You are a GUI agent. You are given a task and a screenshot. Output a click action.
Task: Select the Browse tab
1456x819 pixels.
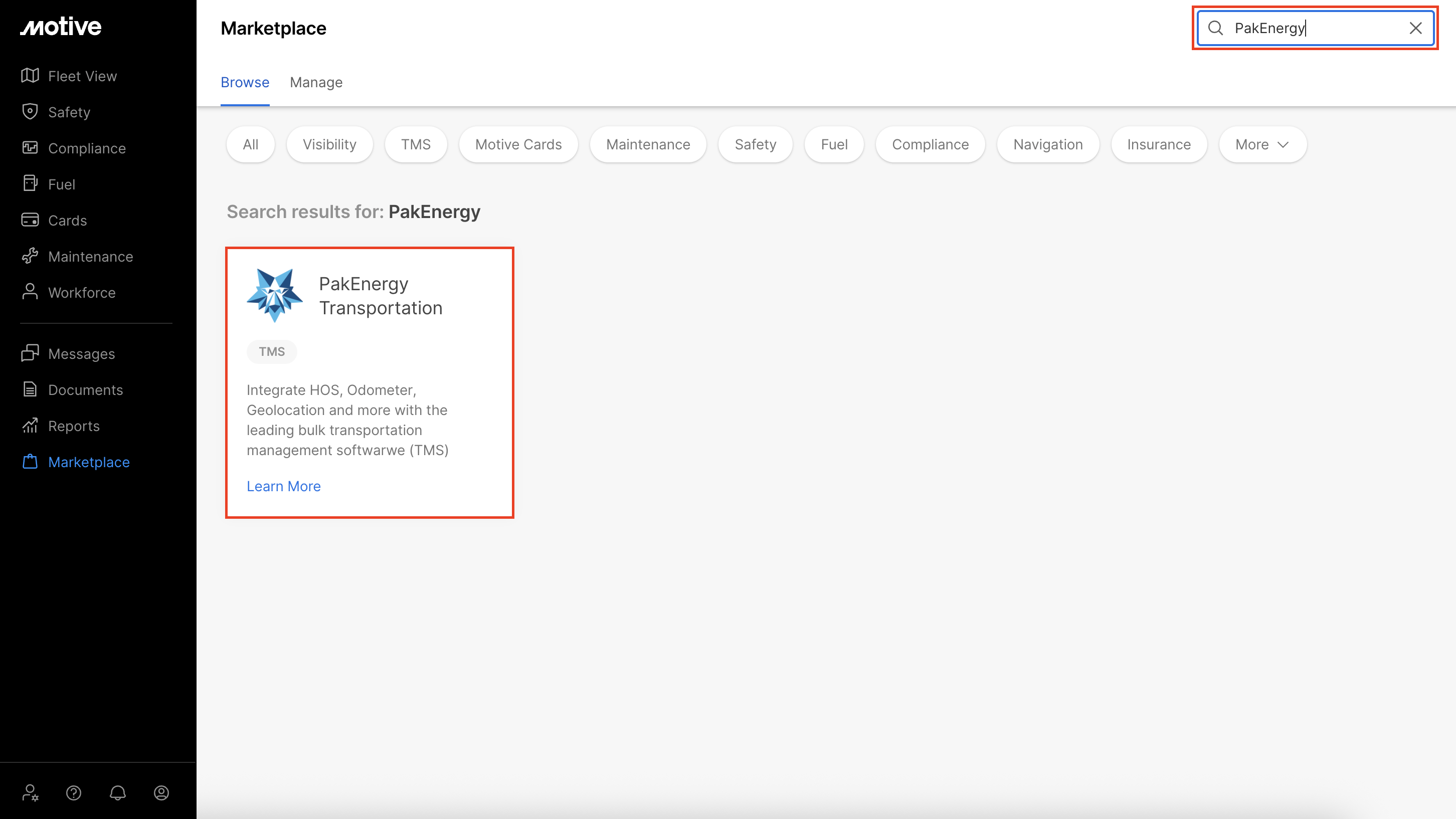(245, 83)
